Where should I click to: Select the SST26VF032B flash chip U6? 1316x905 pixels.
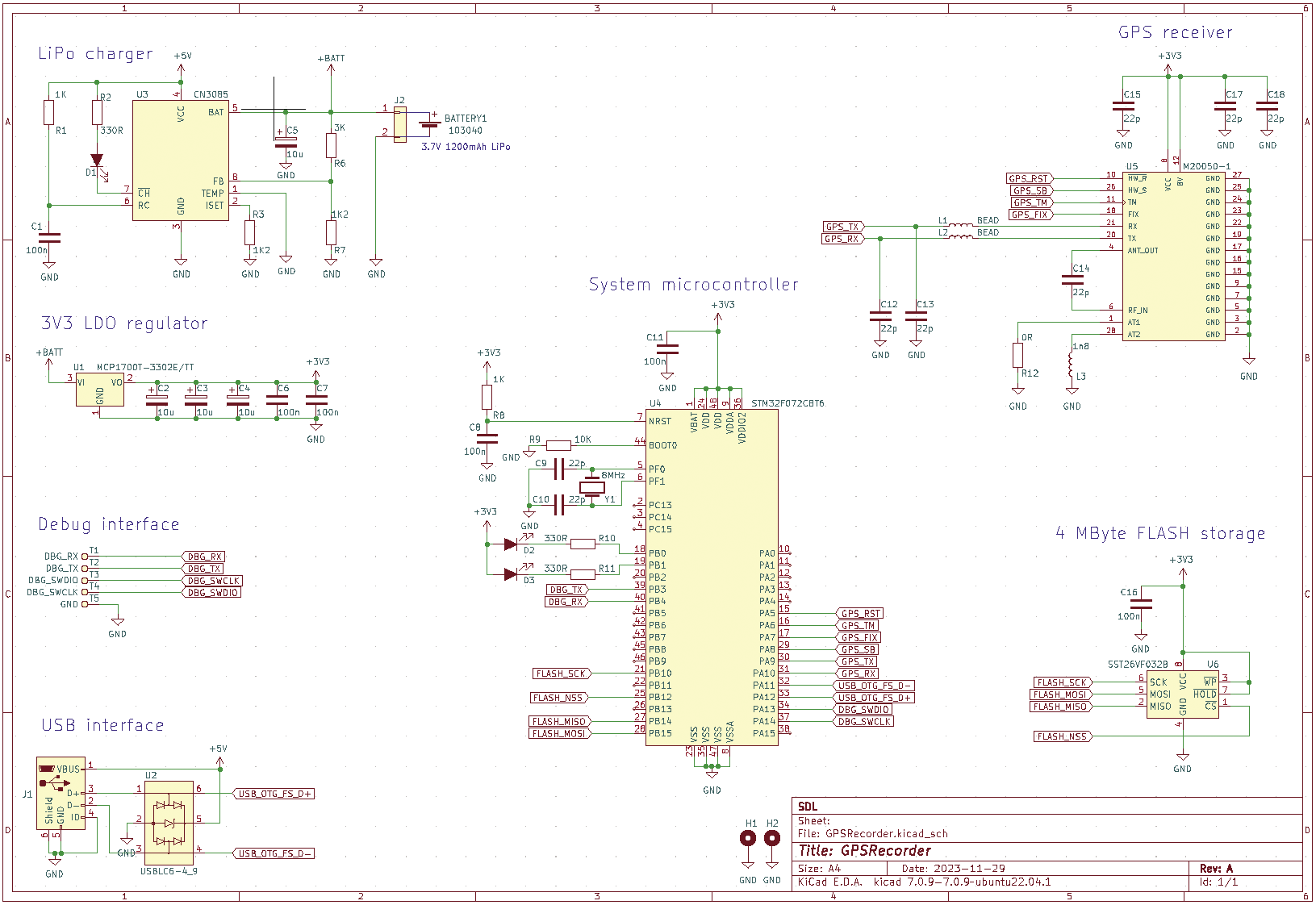1183,694
